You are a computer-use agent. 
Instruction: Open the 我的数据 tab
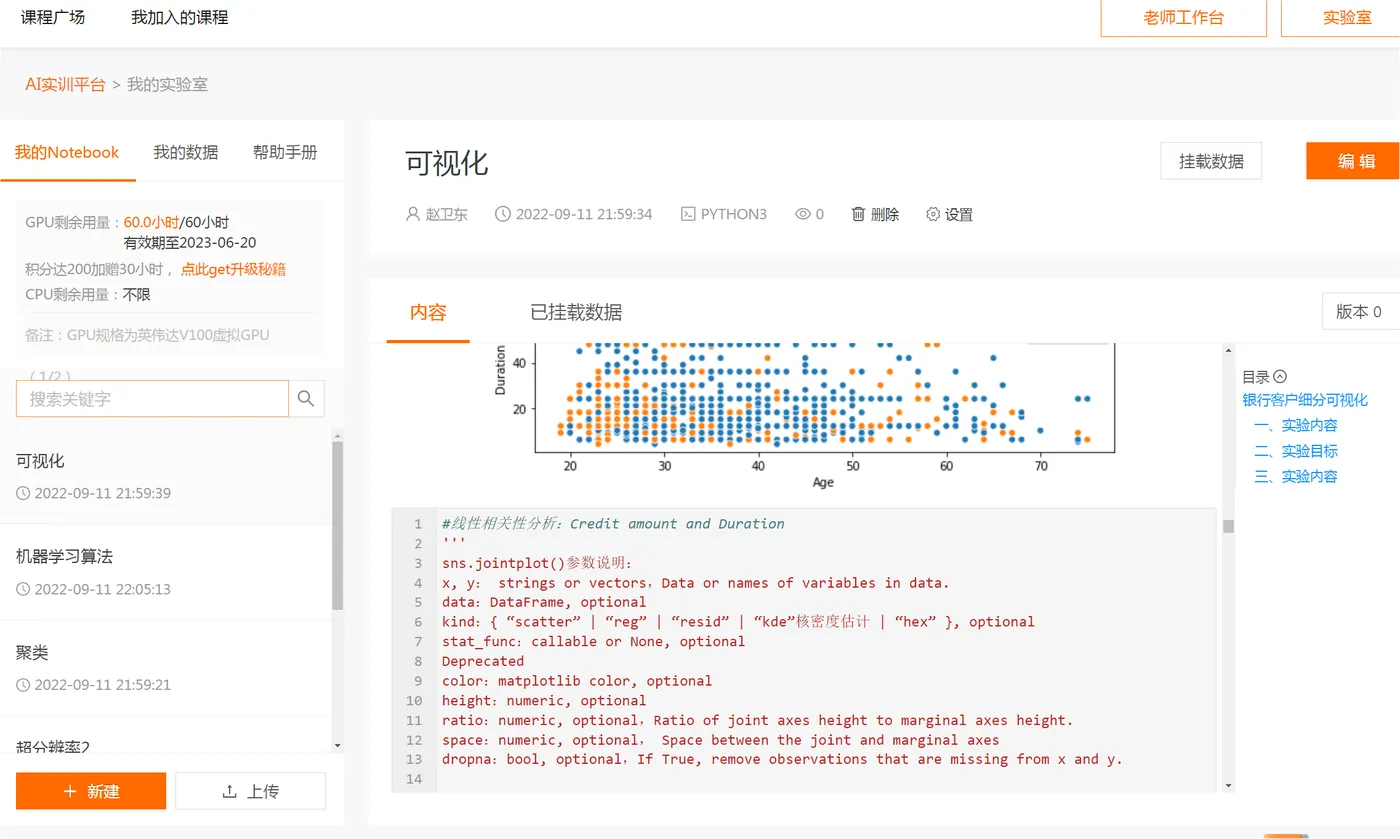185,152
